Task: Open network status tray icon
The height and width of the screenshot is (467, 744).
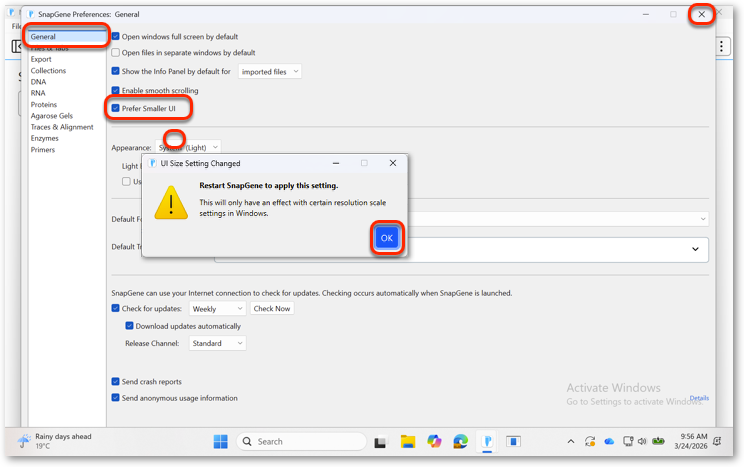Action: click(x=628, y=441)
